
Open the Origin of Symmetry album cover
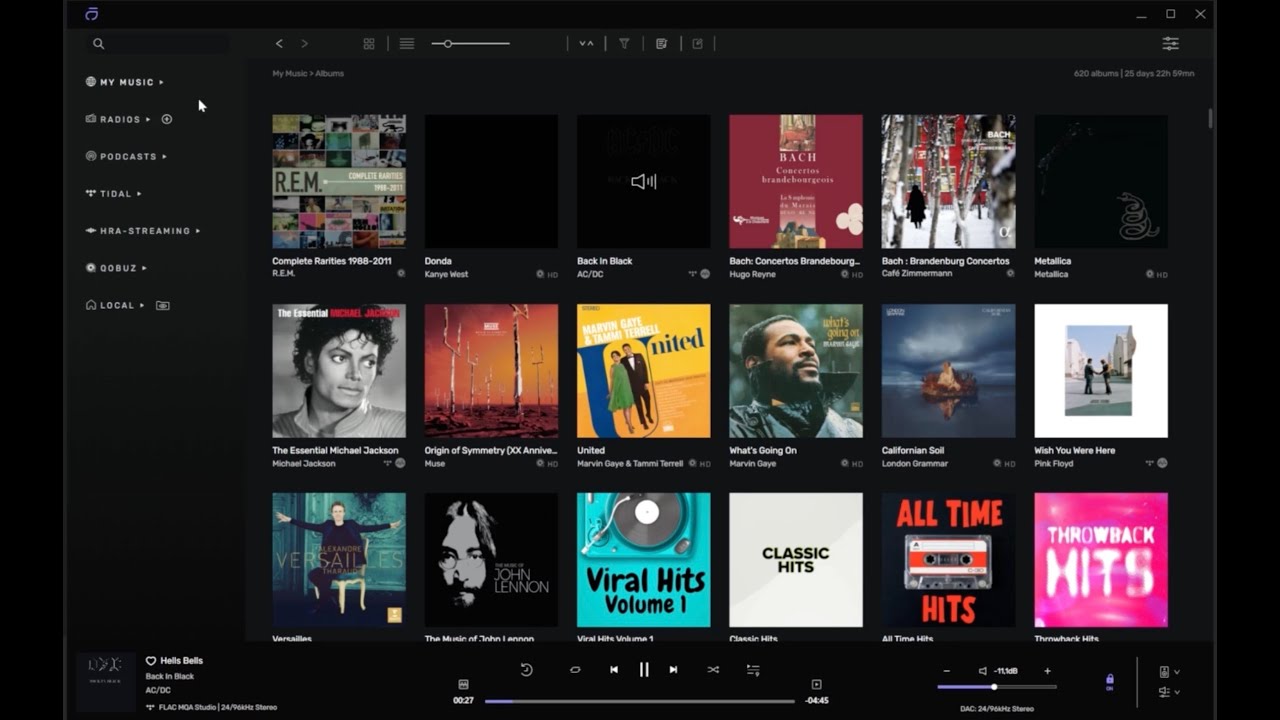(x=491, y=371)
